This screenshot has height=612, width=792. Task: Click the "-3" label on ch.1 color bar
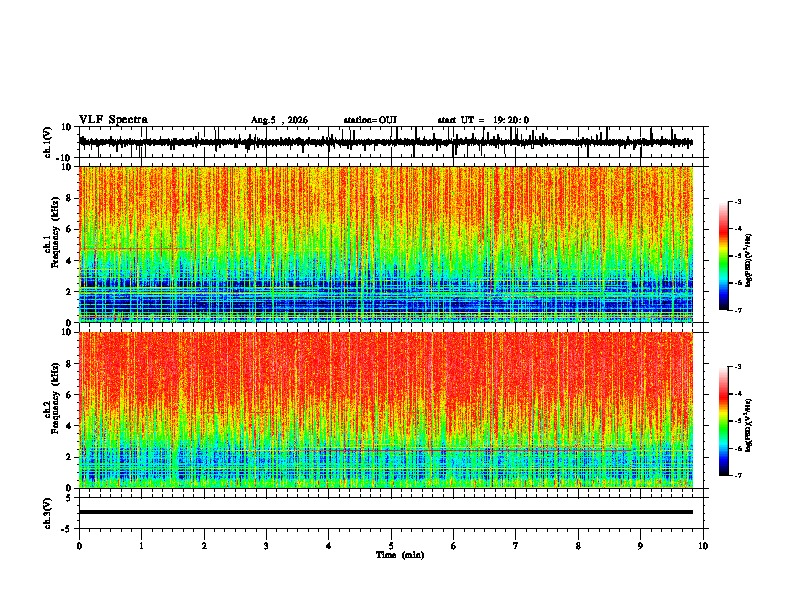point(738,202)
